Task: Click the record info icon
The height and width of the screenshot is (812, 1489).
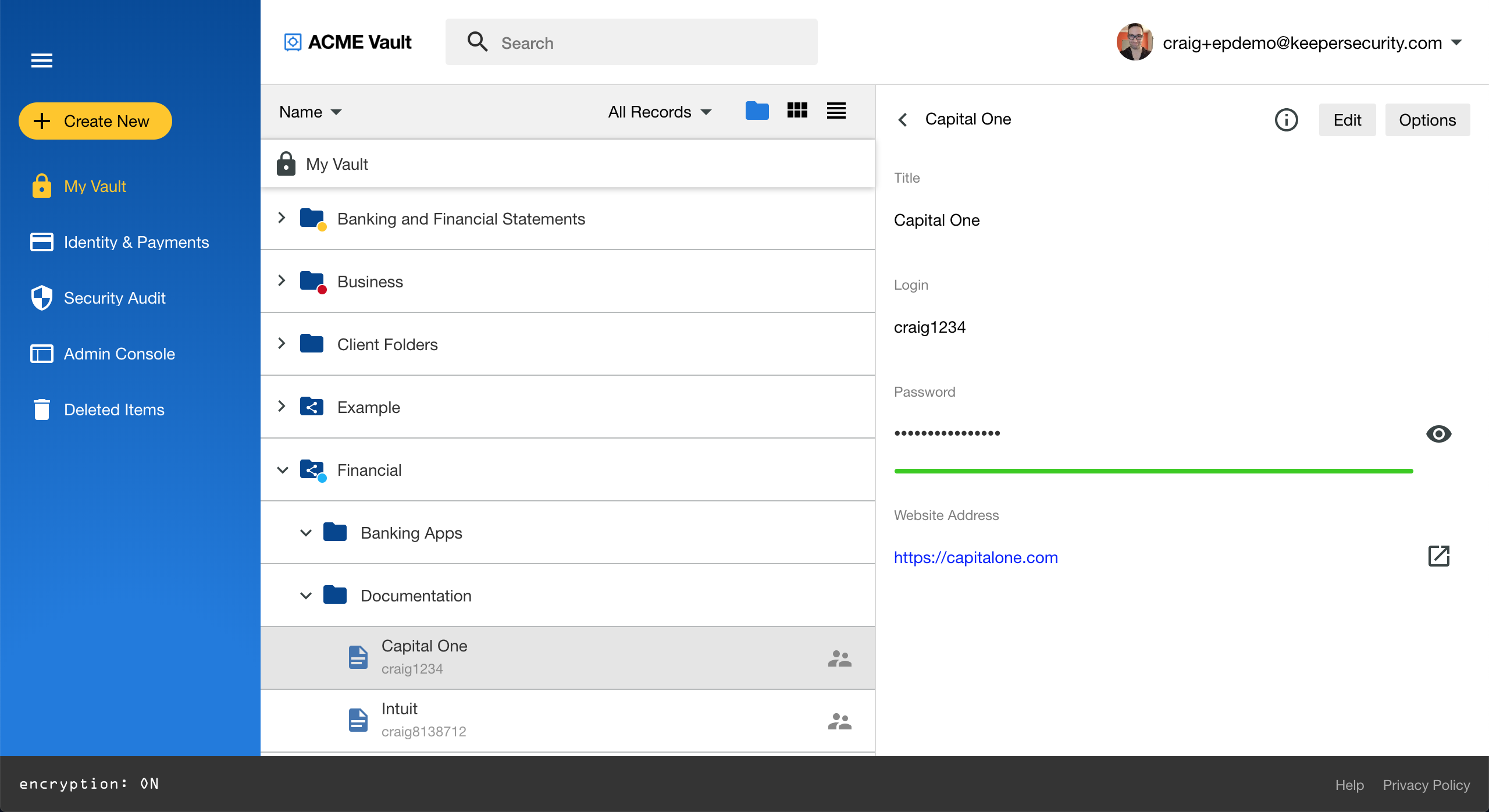Action: (x=1286, y=120)
